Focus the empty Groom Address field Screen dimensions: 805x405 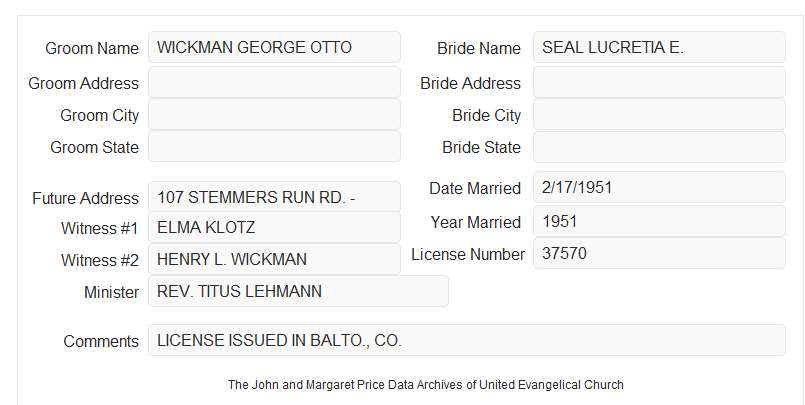point(274,82)
